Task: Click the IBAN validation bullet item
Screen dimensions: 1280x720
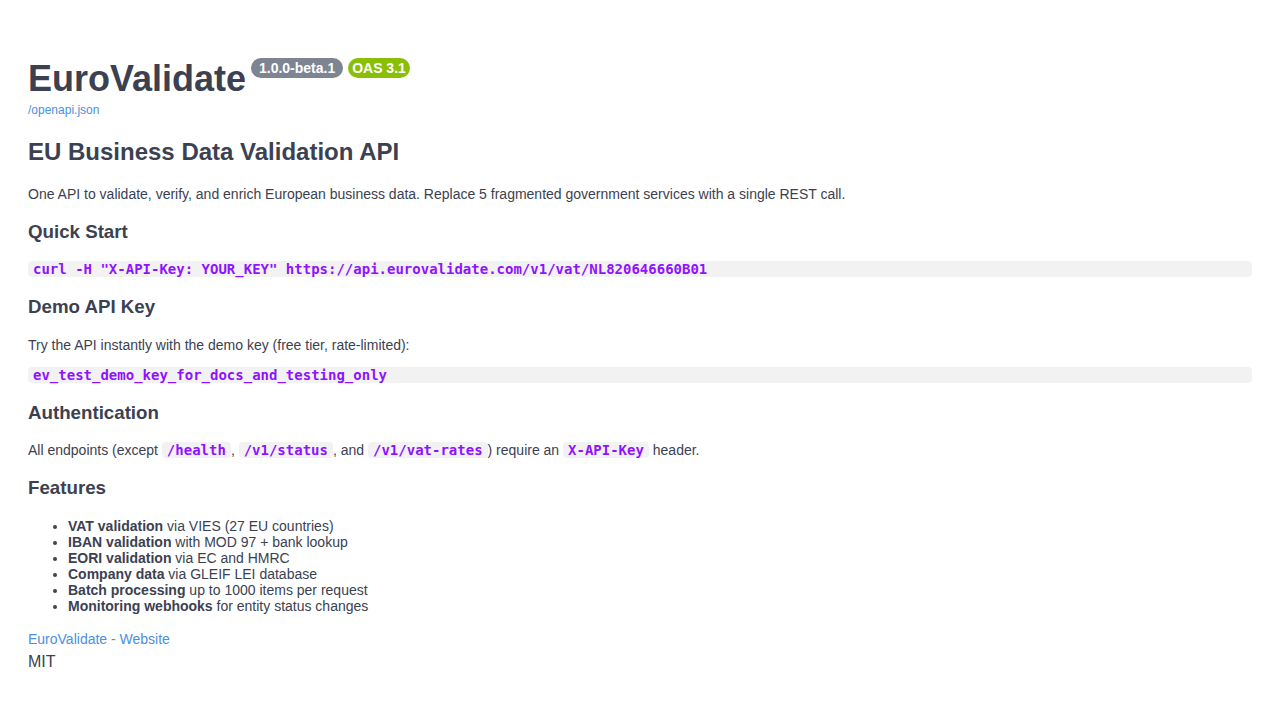Action: [208, 542]
